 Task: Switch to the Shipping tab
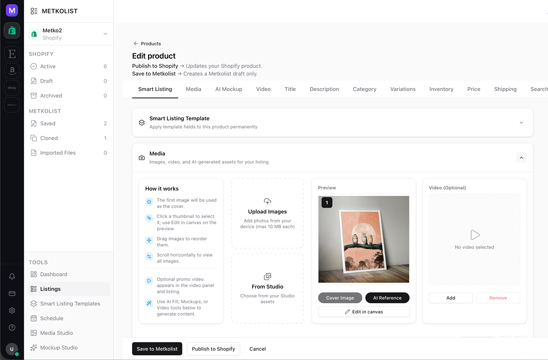click(505, 89)
